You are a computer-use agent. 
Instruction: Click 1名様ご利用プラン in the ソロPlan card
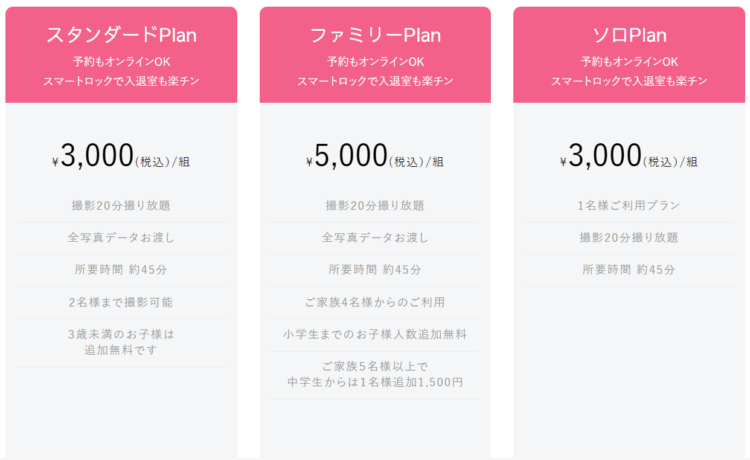tap(629, 206)
